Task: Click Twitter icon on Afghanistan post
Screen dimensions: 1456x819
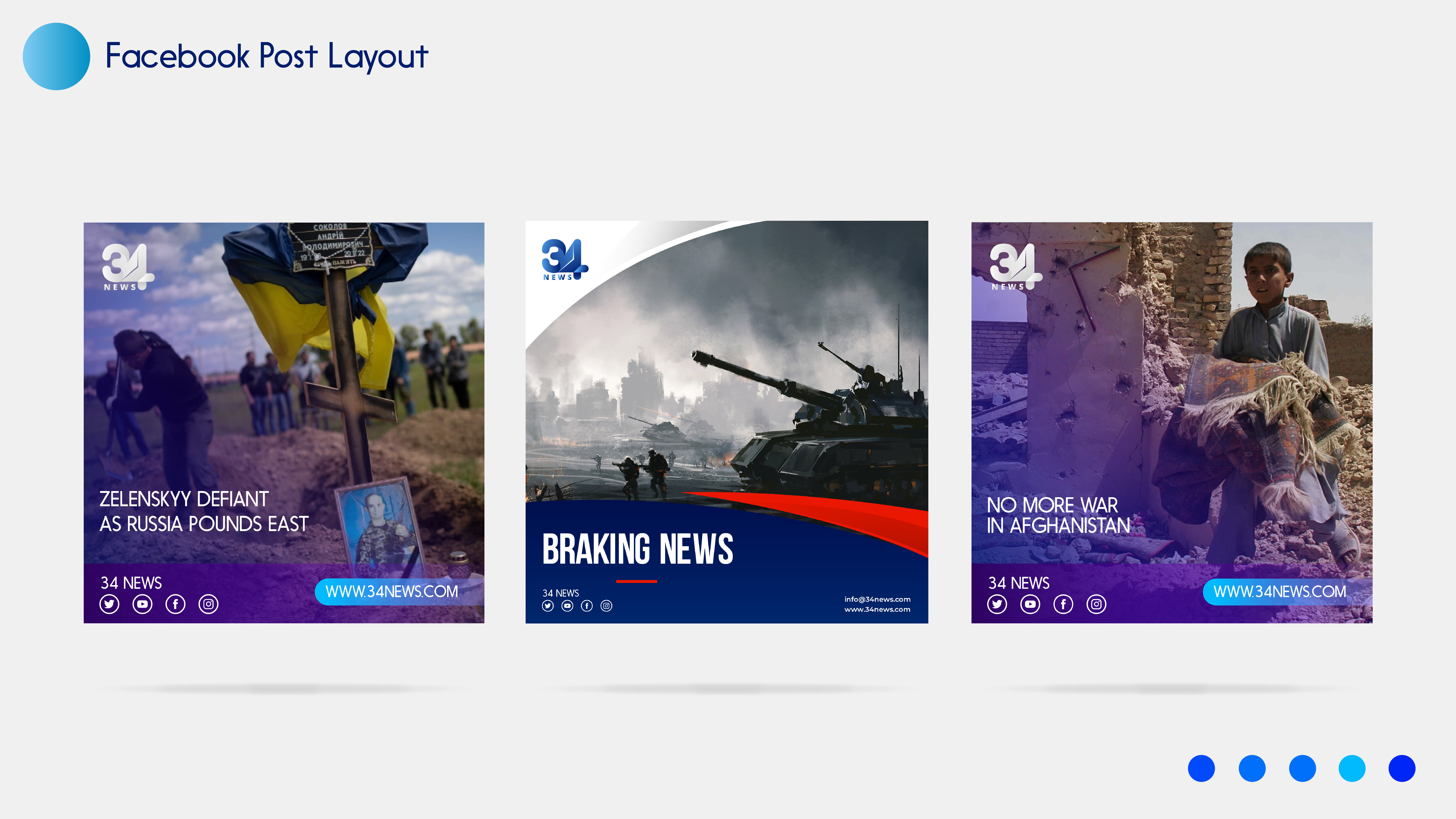Action: (x=997, y=604)
